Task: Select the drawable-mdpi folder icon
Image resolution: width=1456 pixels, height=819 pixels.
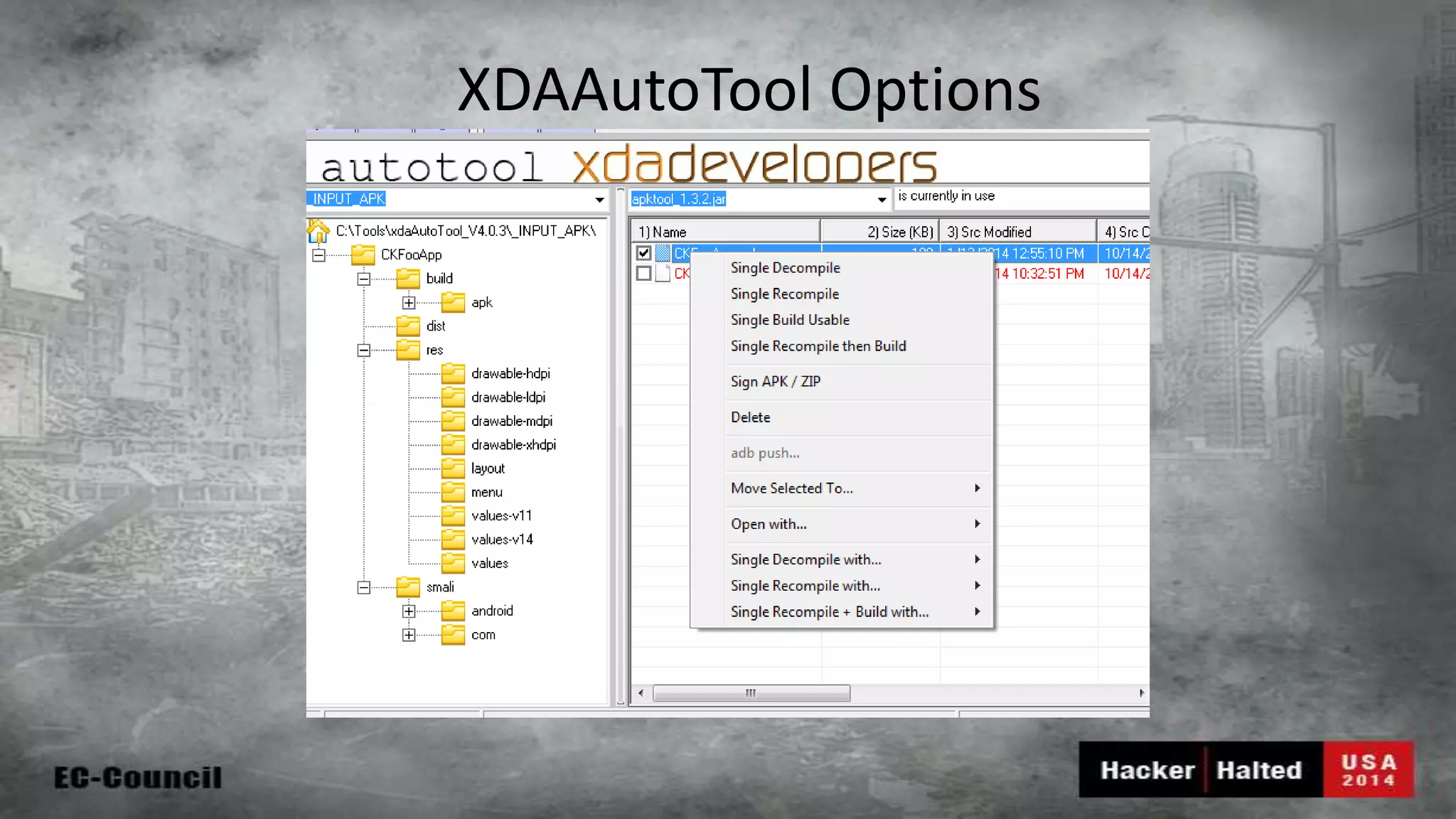Action: pyautogui.click(x=453, y=421)
